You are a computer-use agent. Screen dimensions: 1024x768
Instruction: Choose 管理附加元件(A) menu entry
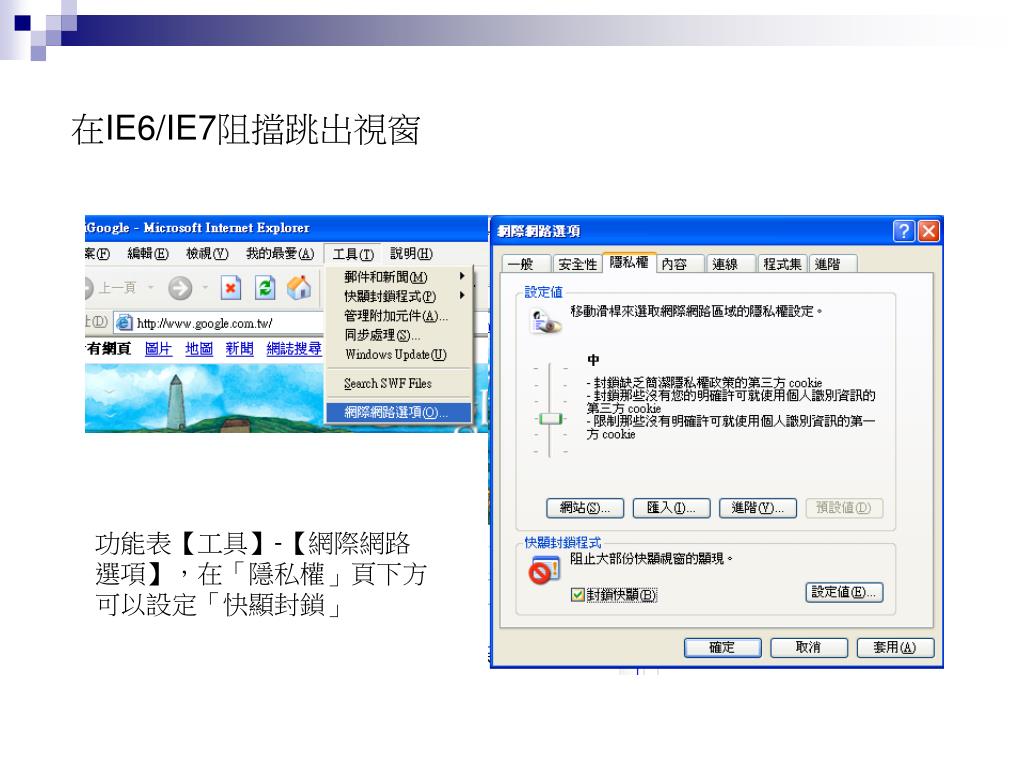point(398,315)
